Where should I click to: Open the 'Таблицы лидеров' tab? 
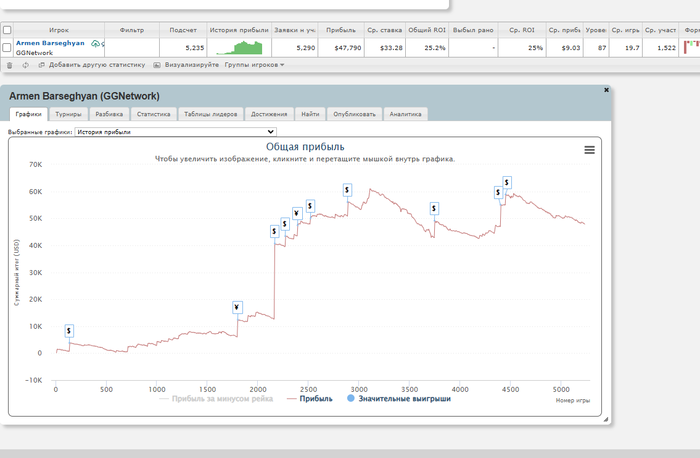210,114
